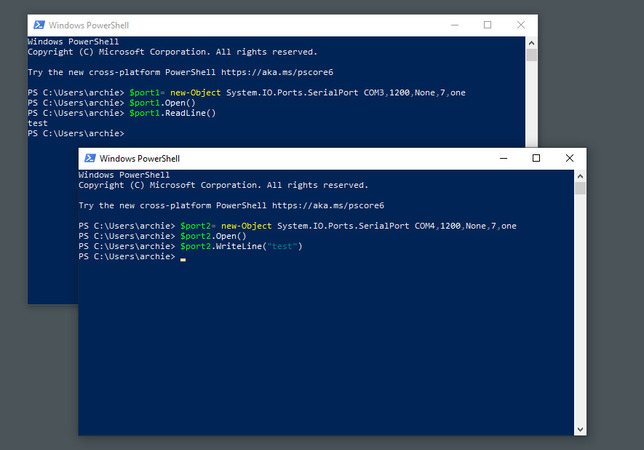This screenshot has width=644, height=450.
Task: Click the PowerShell icon in back window title bar
Action: tap(39, 25)
